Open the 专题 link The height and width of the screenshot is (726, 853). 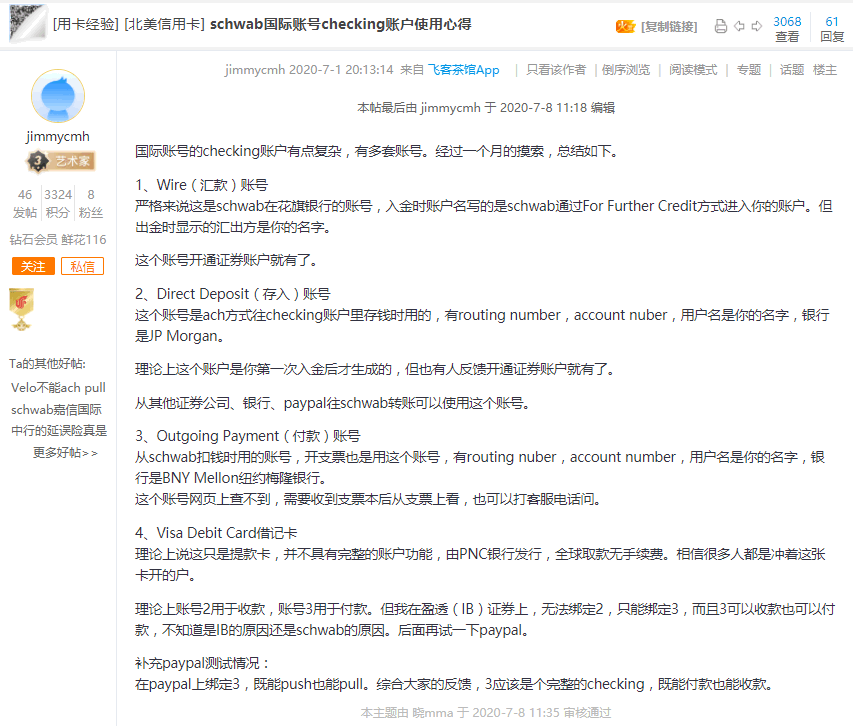point(749,70)
